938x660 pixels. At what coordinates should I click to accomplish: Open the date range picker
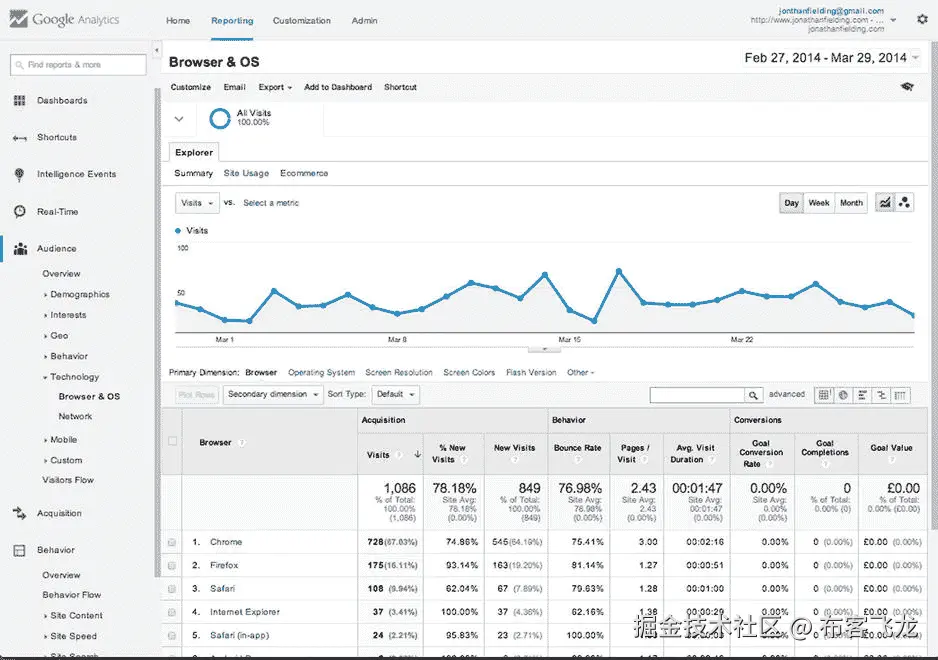pos(832,58)
